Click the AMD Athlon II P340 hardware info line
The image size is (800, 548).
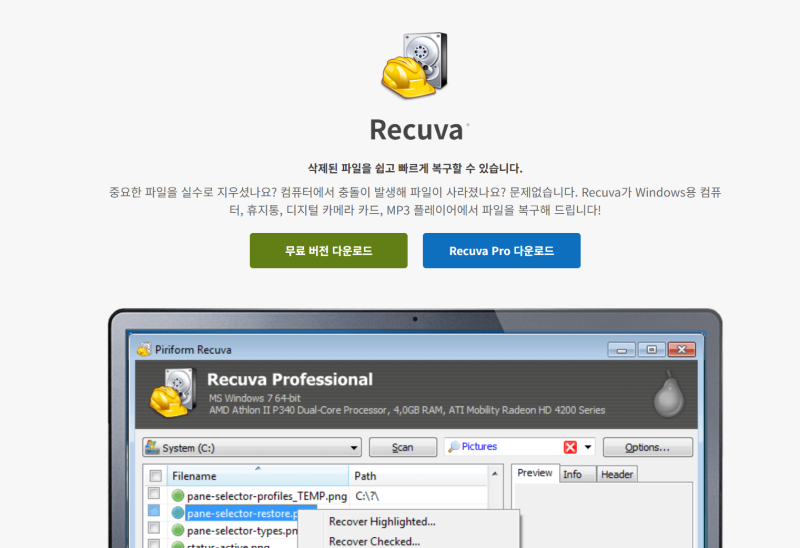pyautogui.click(x=407, y=410)
